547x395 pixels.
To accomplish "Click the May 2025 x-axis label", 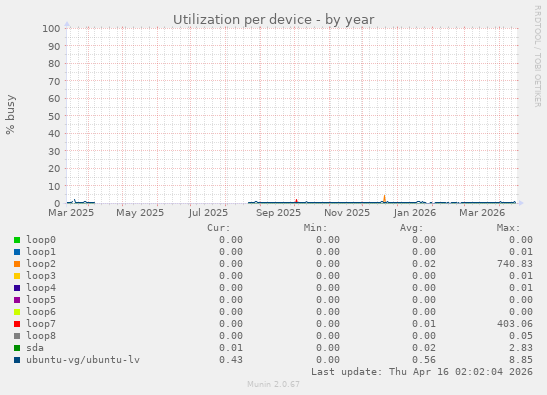I will click(140, 213).
